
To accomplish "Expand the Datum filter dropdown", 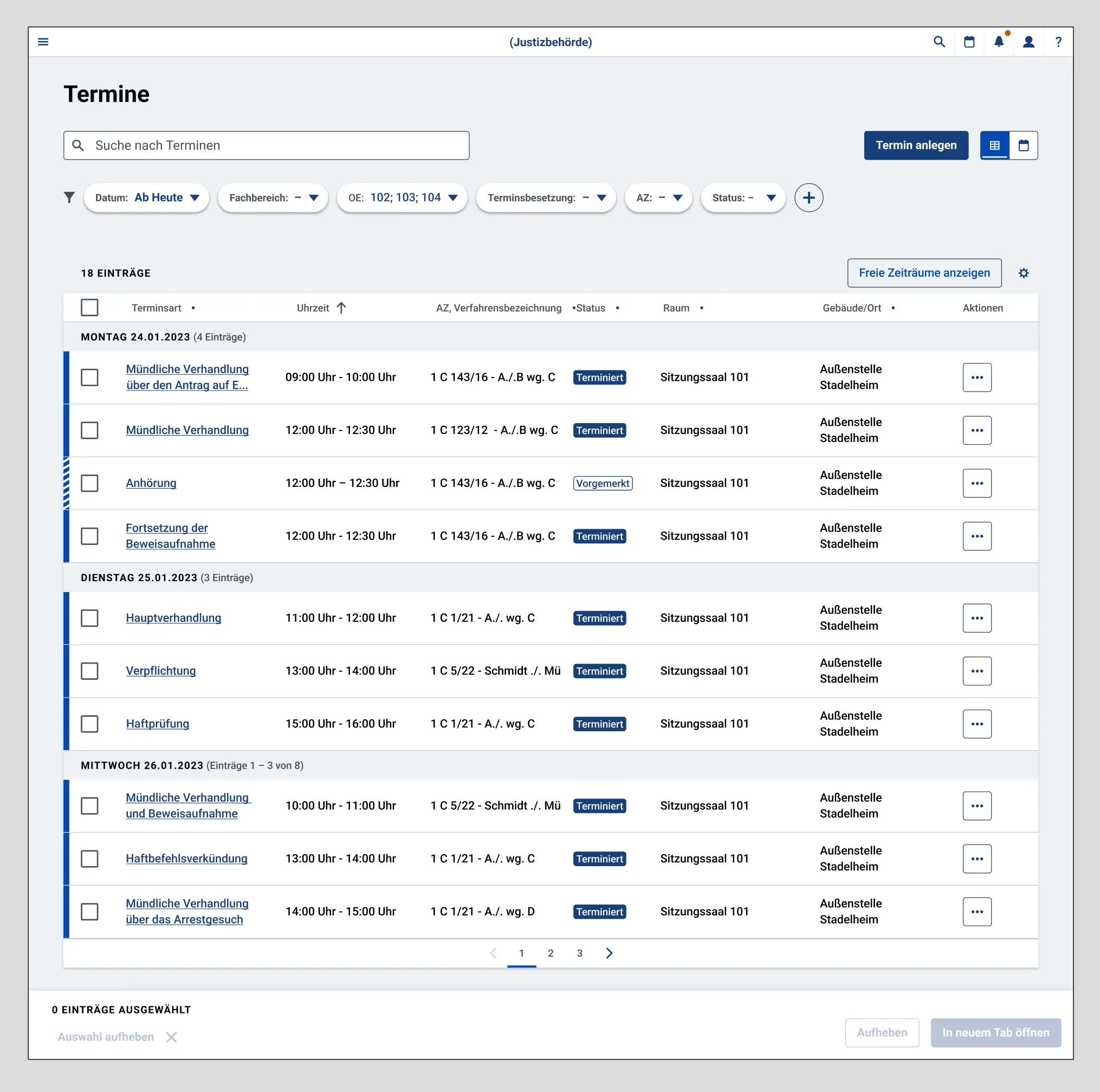I will pyautogui.click(x=146, y=198).
